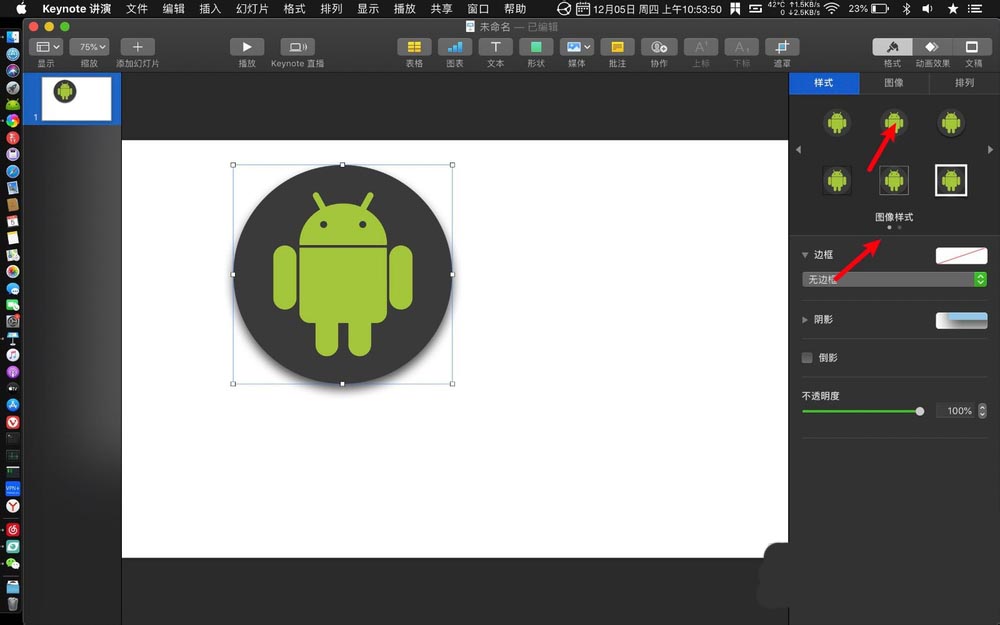Select slide 1 thumbnail in navigator
This screenshot has height=625, width=1000.
76,99
